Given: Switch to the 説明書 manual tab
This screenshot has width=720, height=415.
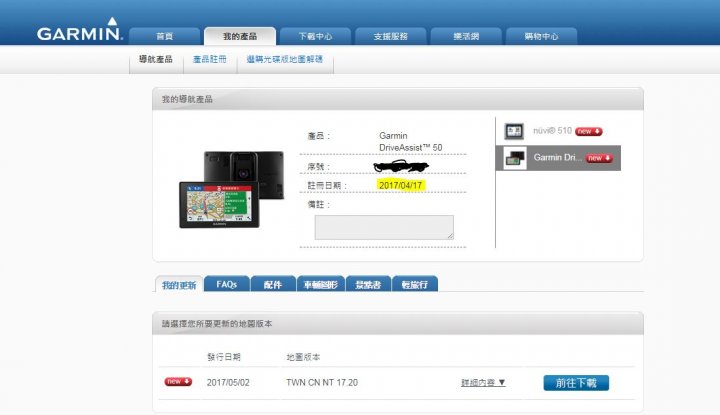Looking at the screenshot, I should pyautogui.click(x=368, y=284).
